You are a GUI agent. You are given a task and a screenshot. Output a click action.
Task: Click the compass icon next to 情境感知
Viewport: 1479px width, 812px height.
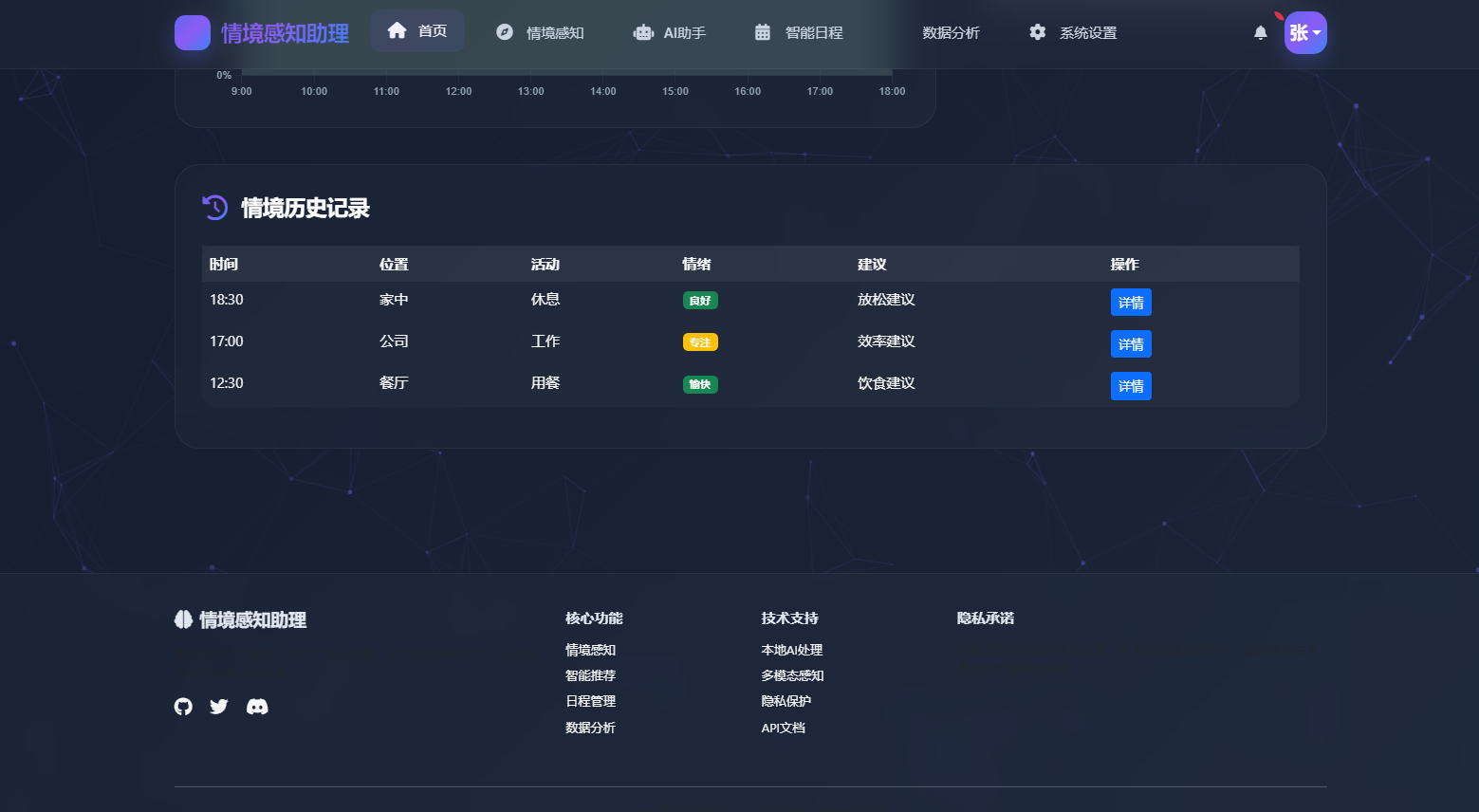(x=504, y=31)
